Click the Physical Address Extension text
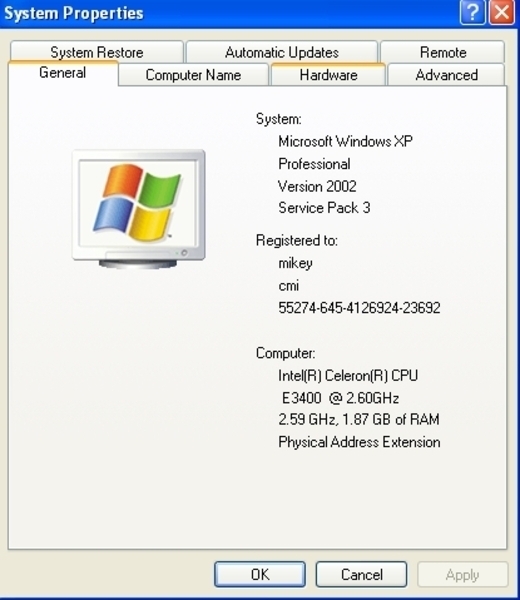This screenshot has height=600, width=520. [359, 442]
